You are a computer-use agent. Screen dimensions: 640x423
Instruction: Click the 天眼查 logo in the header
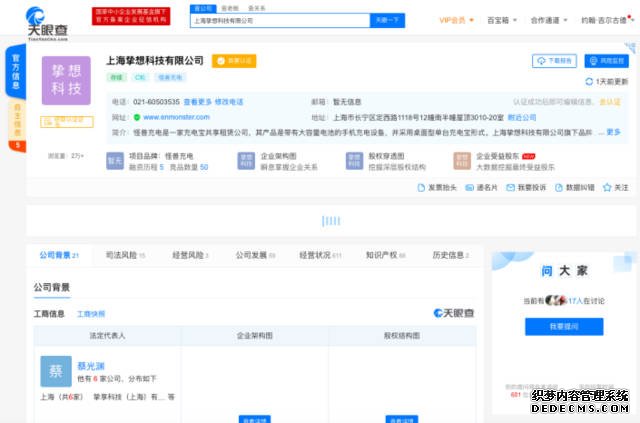(x=47, y=24)
